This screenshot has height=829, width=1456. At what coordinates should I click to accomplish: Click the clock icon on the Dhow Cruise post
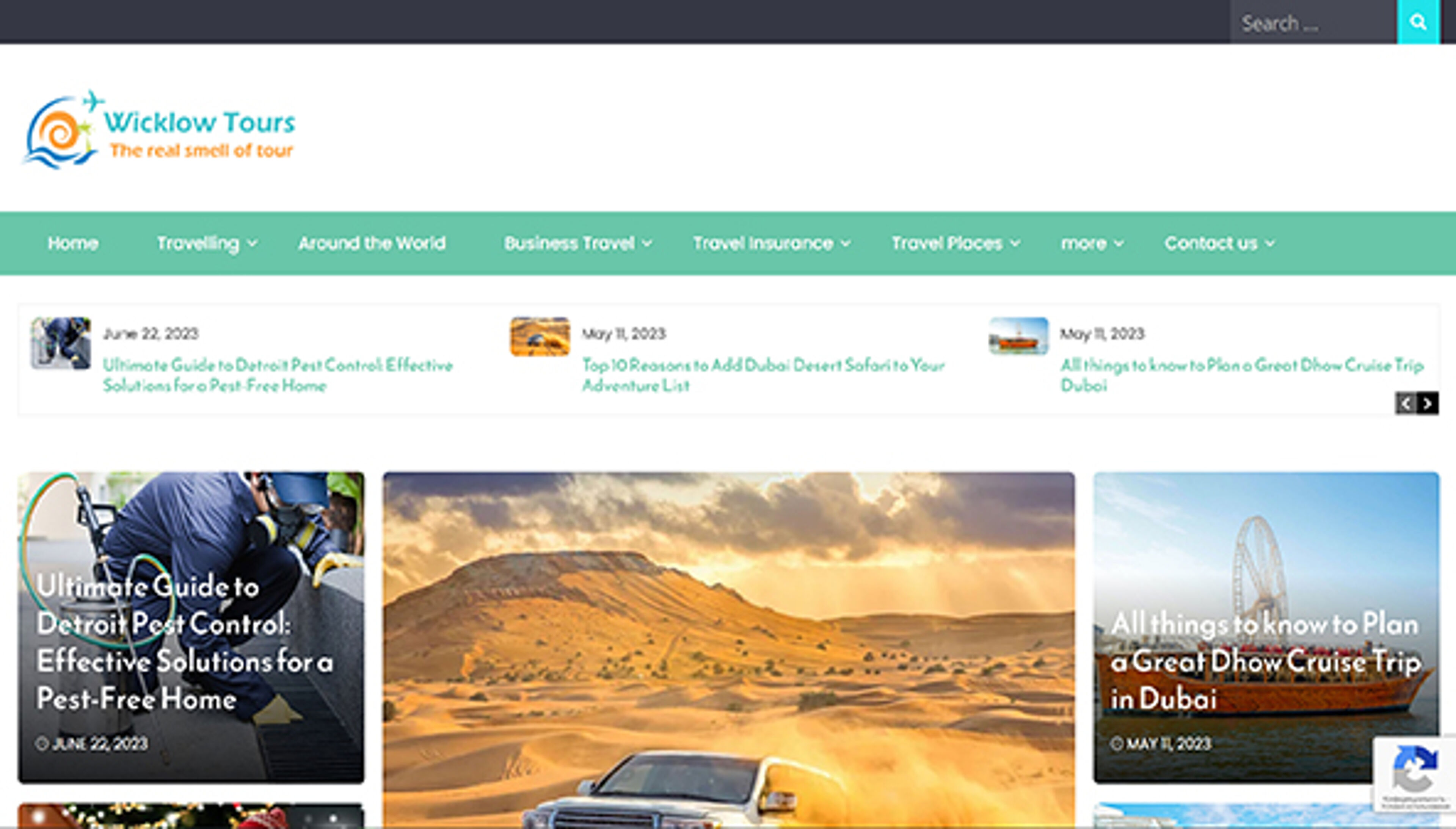(x=1117, y=743)
